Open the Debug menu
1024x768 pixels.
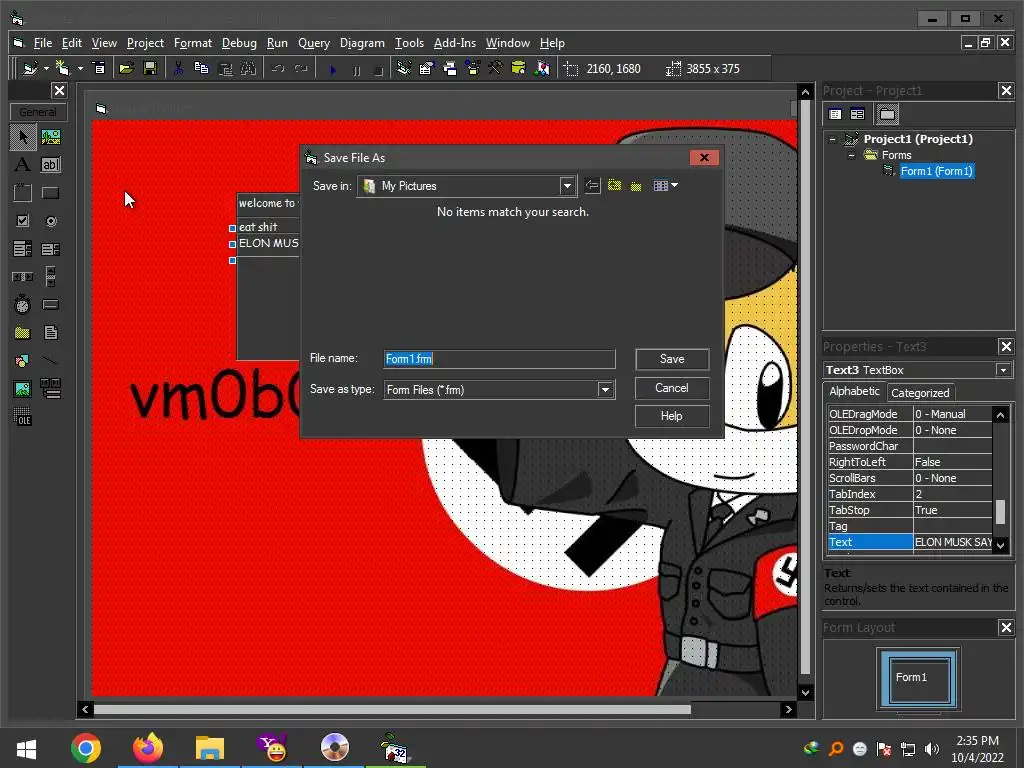tap(239, 43)
